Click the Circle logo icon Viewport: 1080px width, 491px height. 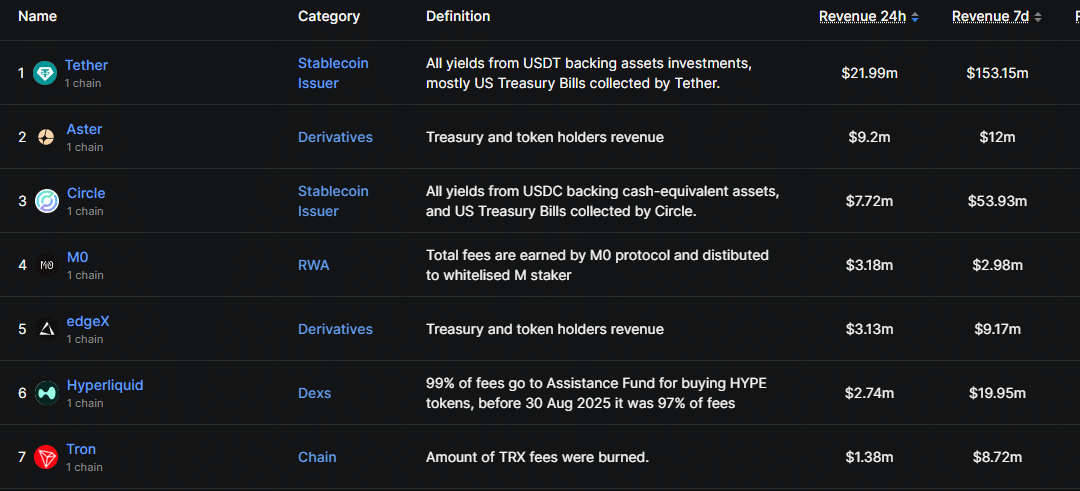(47, 201)
